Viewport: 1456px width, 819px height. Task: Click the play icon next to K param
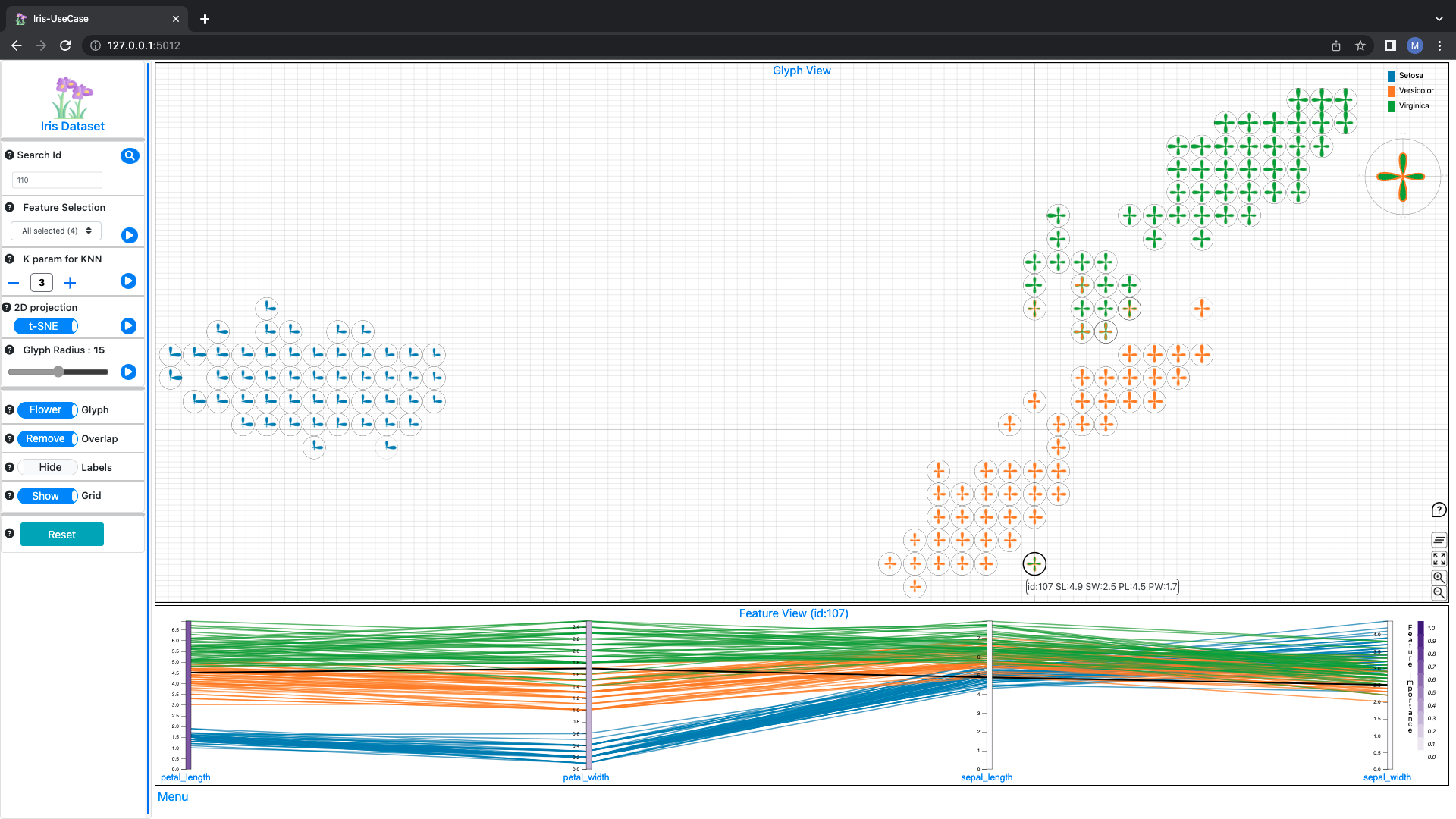[x=128, y=281]
